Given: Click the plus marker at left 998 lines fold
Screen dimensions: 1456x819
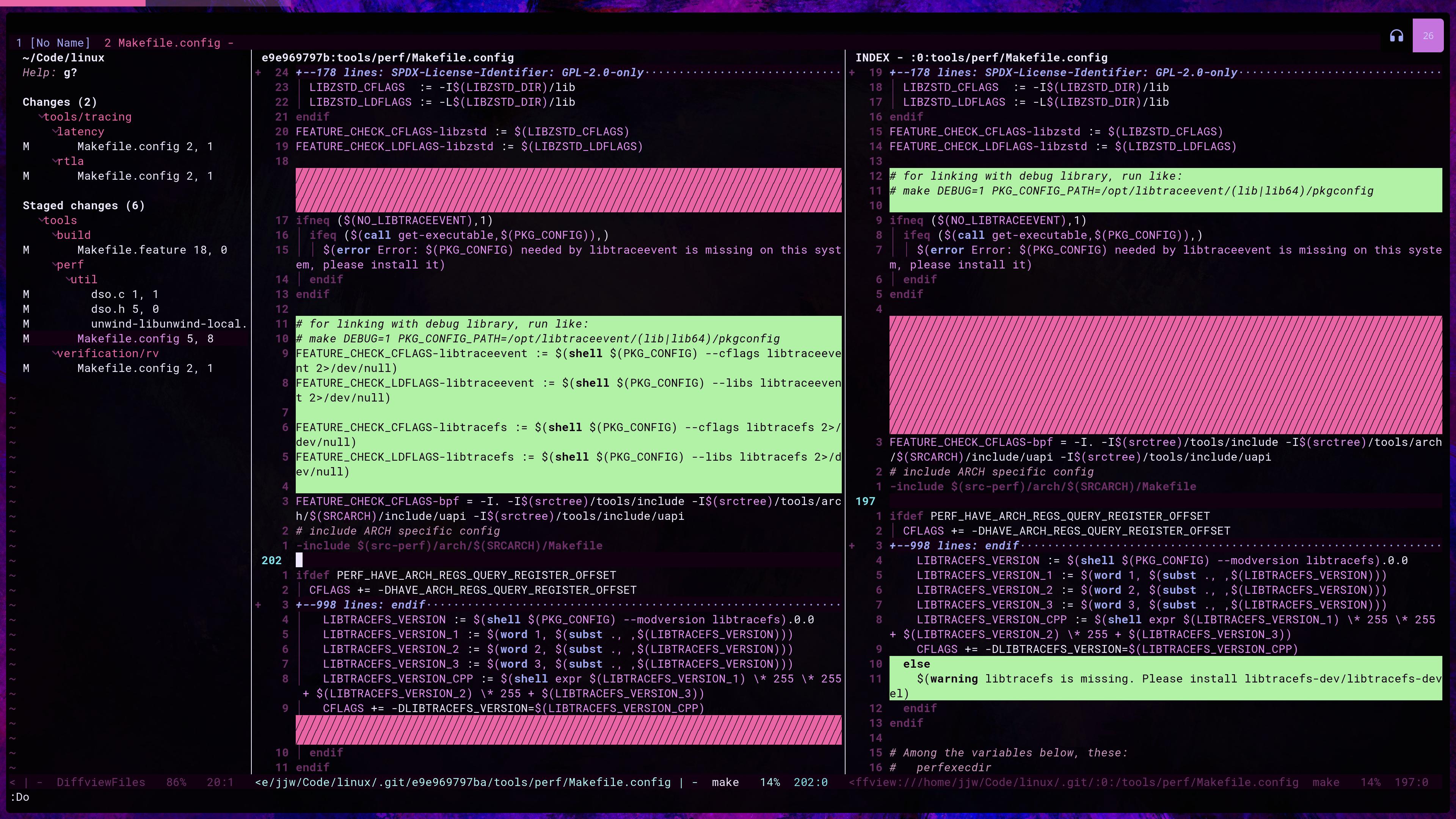Looking at the screenshot, I should pos(258,605).
